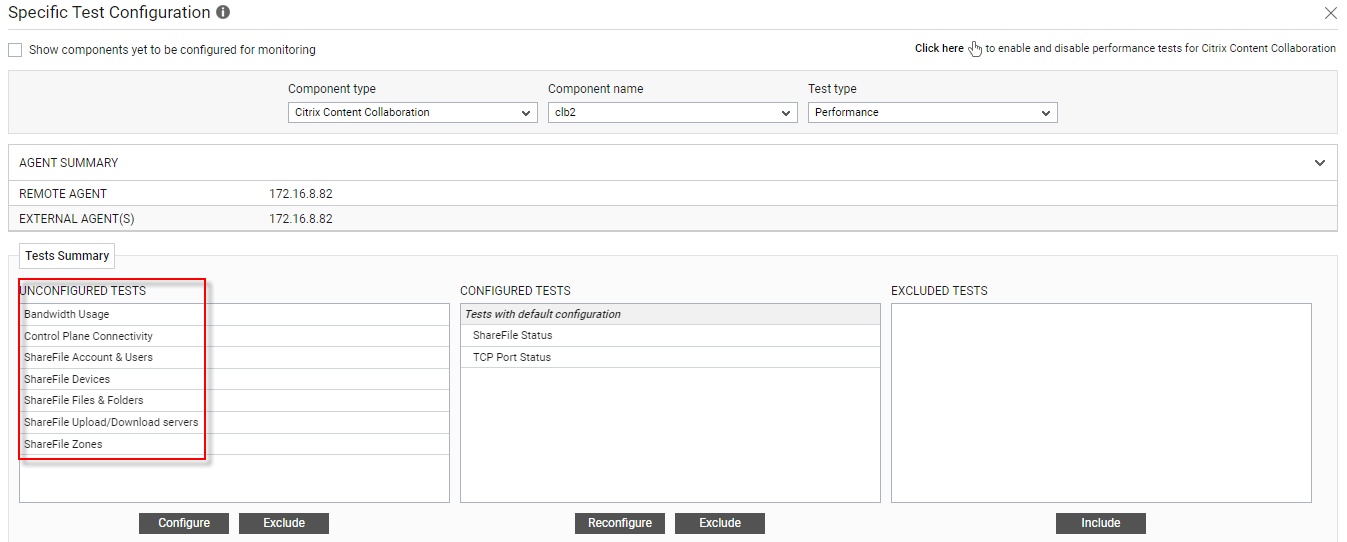Select ShareFile Zones test
Image resolution: width=1347 pixels, height=542 pixels.
tap(234, 444)
